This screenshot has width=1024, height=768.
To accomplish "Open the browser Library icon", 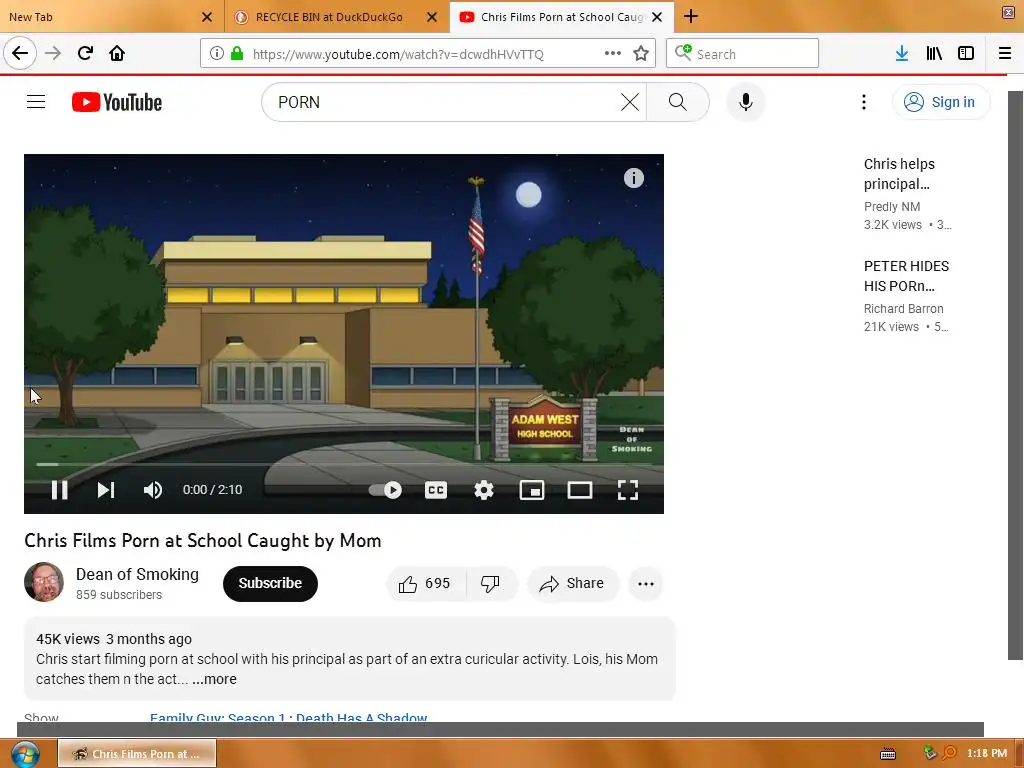I will (934, 54).
